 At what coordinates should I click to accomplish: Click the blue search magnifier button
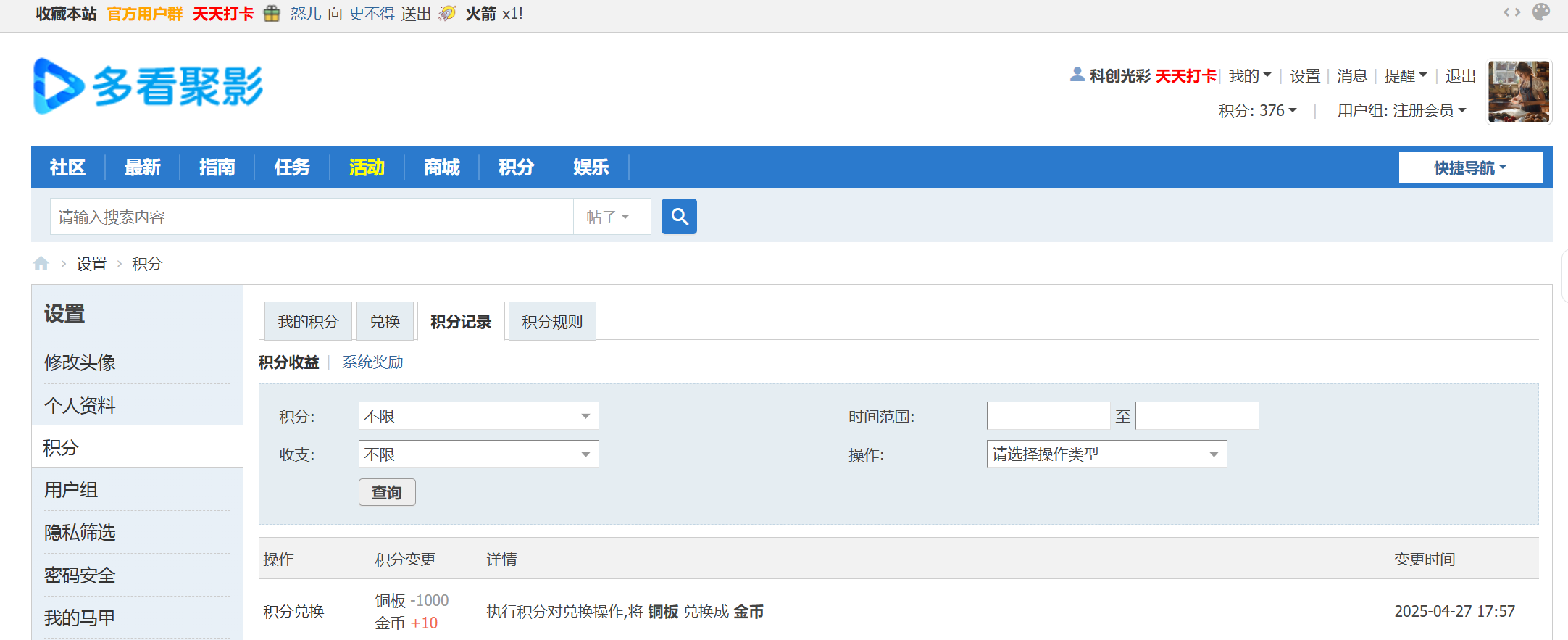(678, 217)
